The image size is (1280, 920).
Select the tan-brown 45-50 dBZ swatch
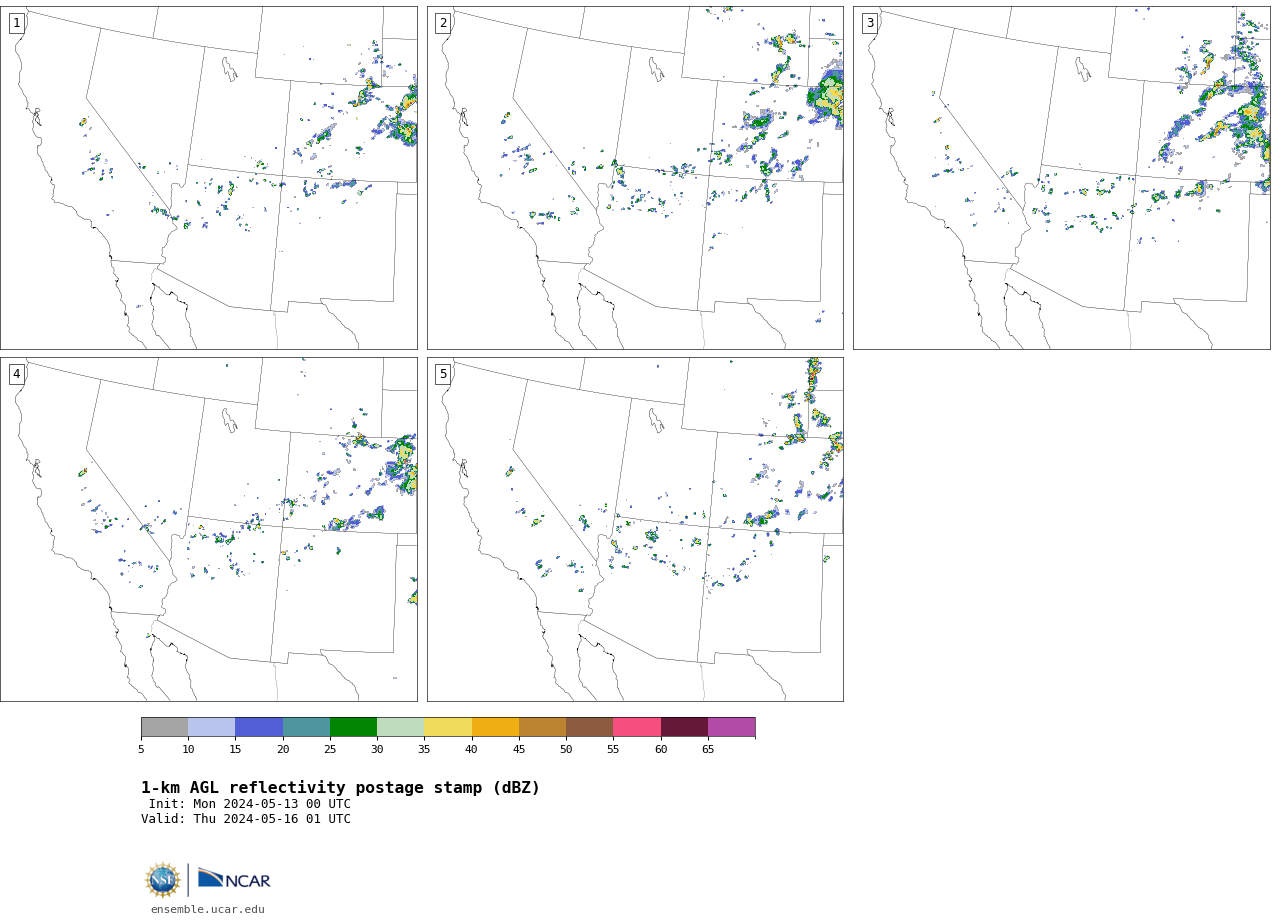click(542, 727)
